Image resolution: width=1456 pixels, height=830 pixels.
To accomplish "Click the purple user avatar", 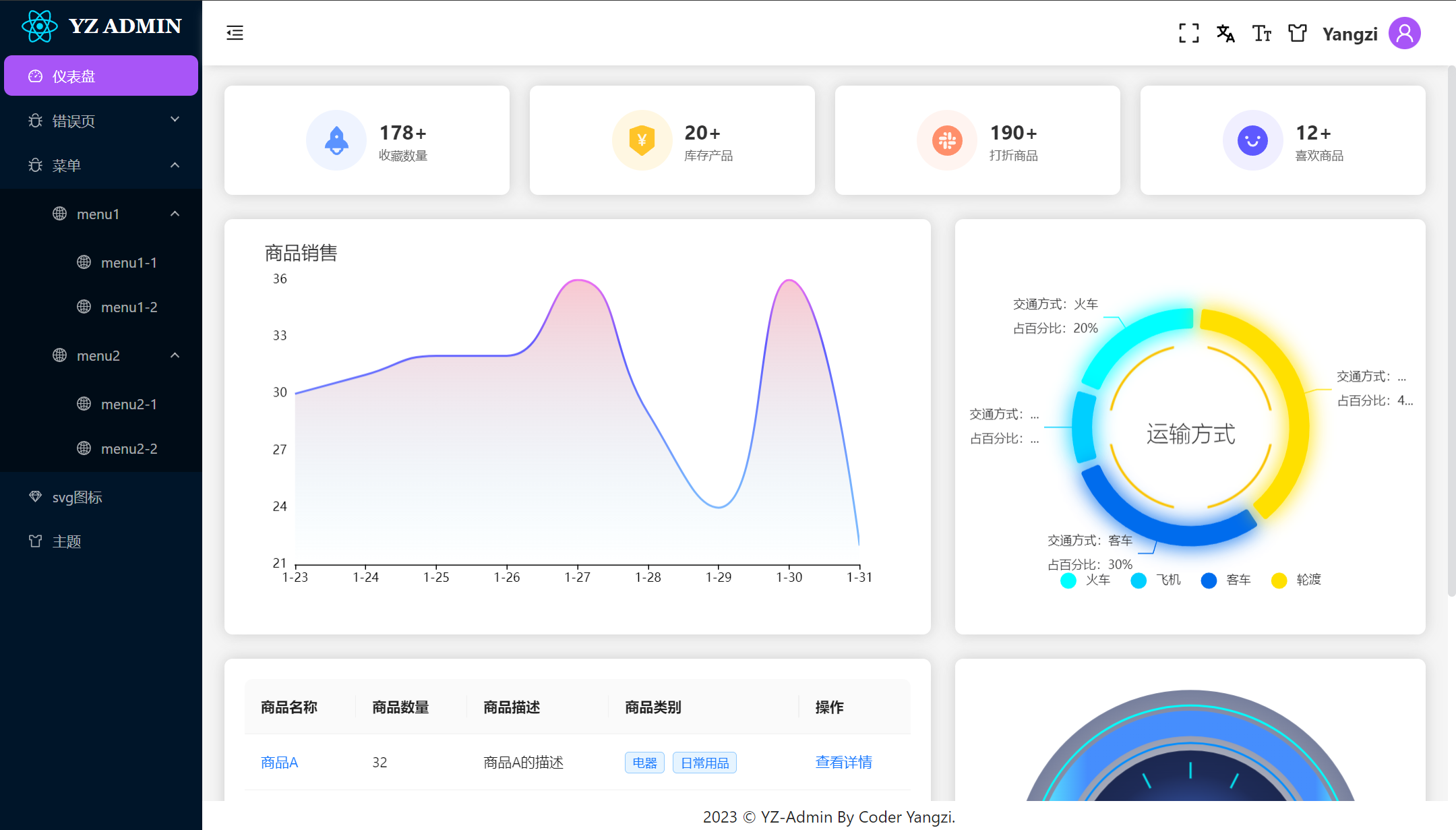I will [1404, 33].
